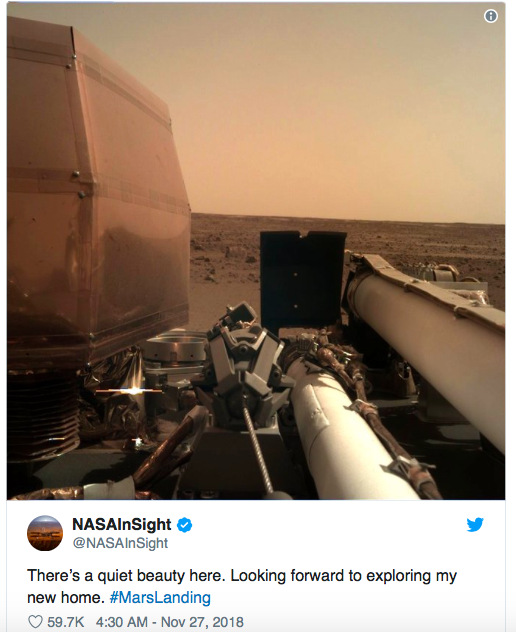Click the black scoop in the photo

click(x=302, y=278)
